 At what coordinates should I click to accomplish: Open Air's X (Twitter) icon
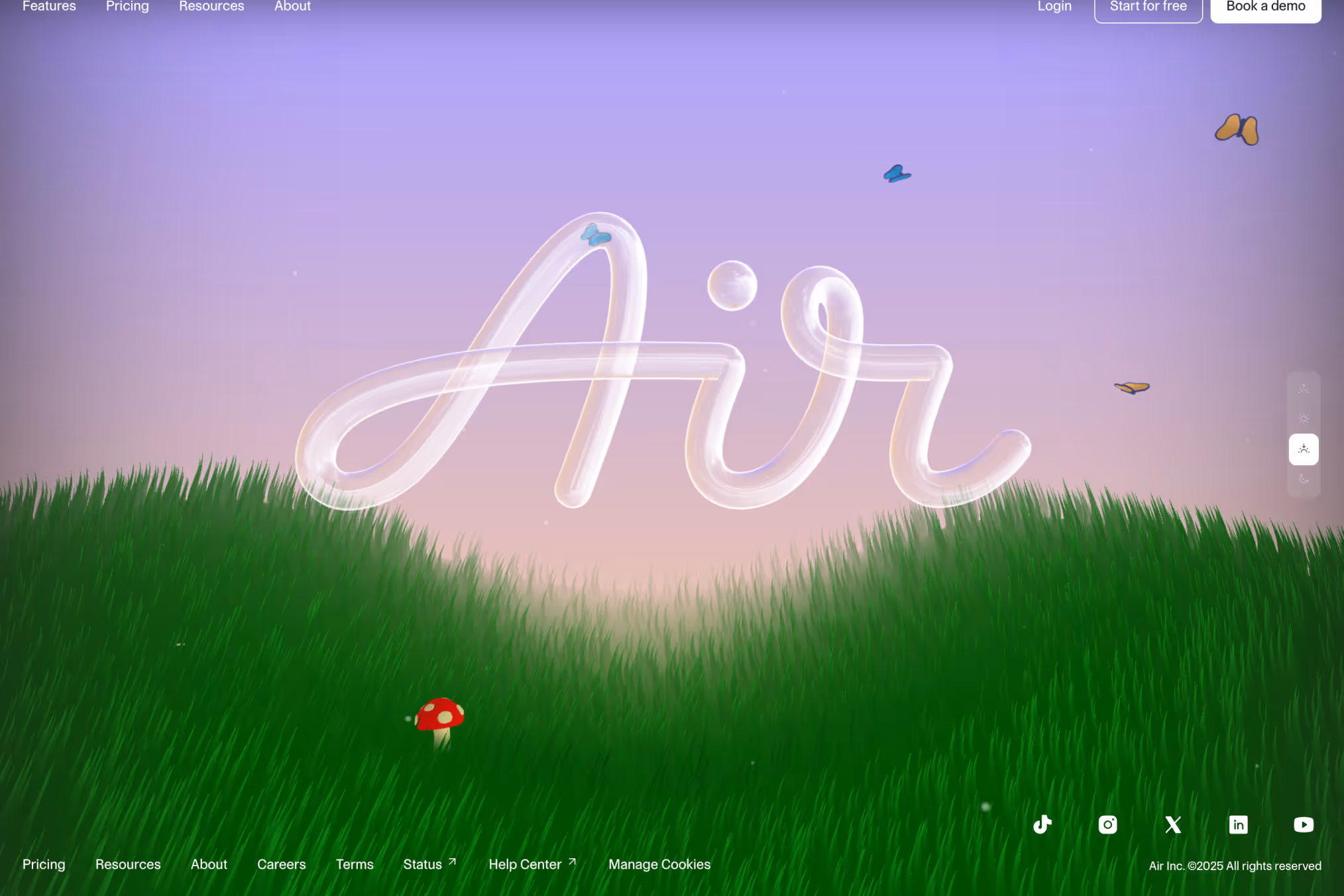pyautogui.click(x=1172, y=824)
